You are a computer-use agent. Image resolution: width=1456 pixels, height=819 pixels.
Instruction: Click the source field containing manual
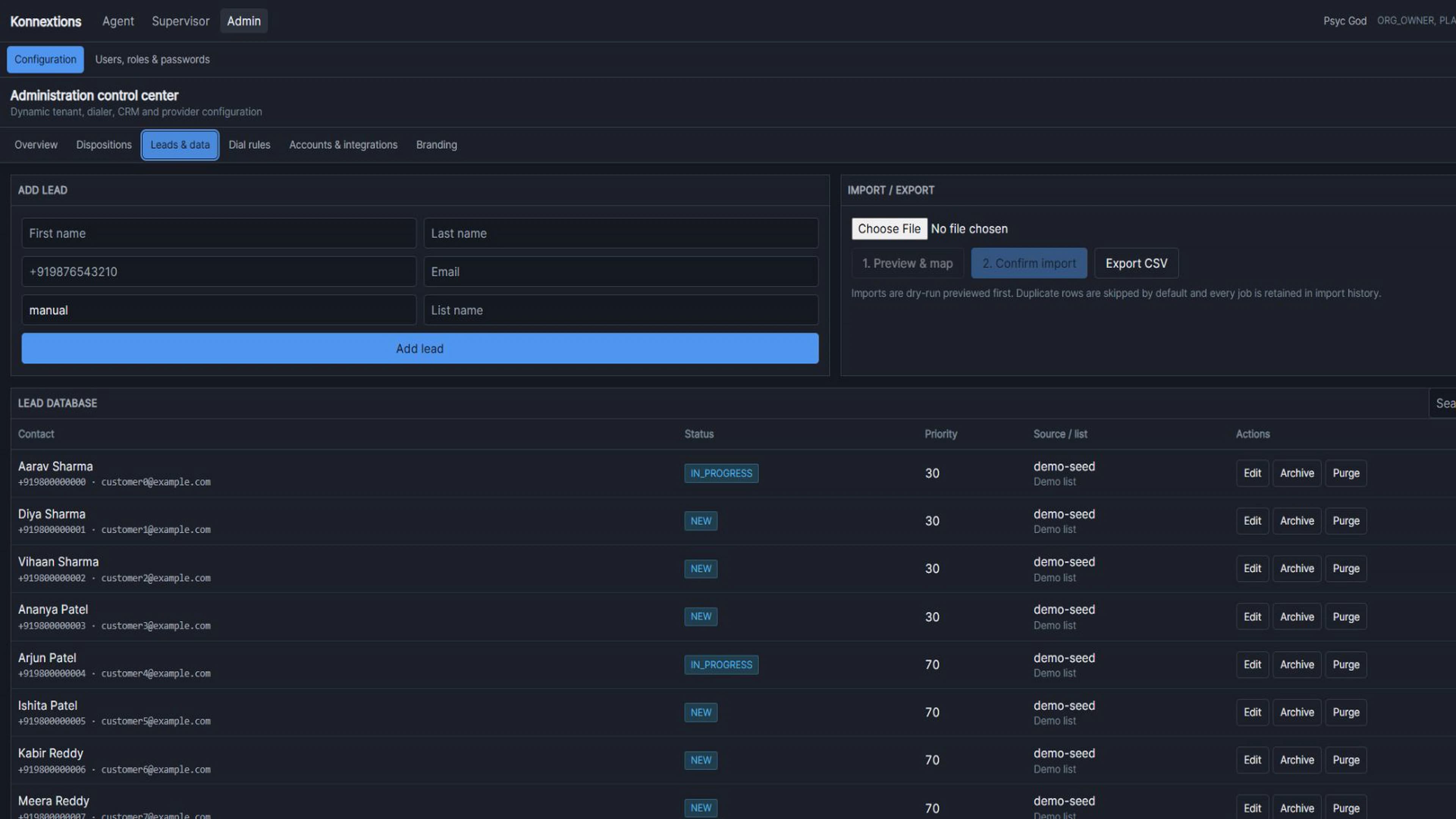(x=219, y=310)
